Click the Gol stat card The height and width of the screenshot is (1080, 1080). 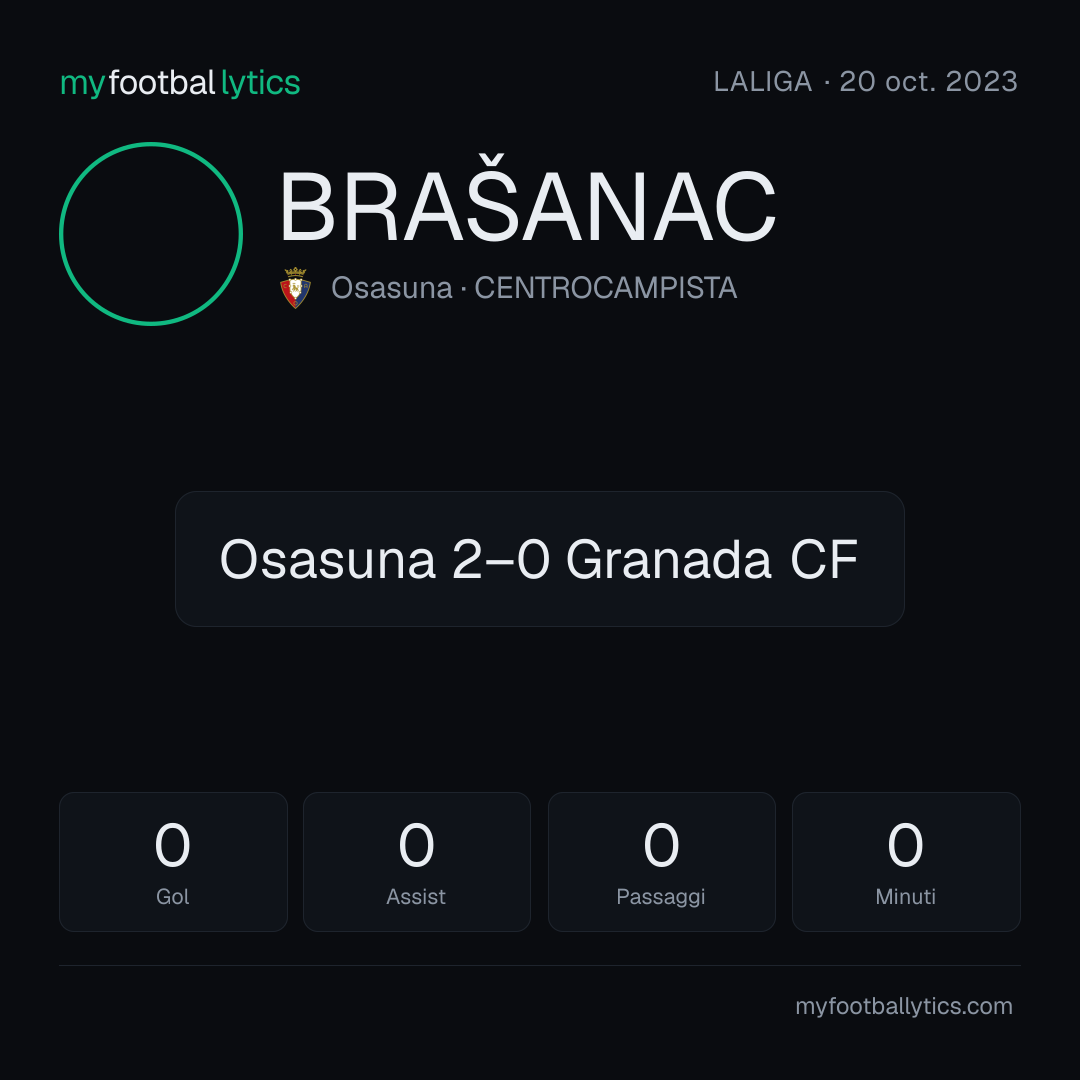(173, 862)
